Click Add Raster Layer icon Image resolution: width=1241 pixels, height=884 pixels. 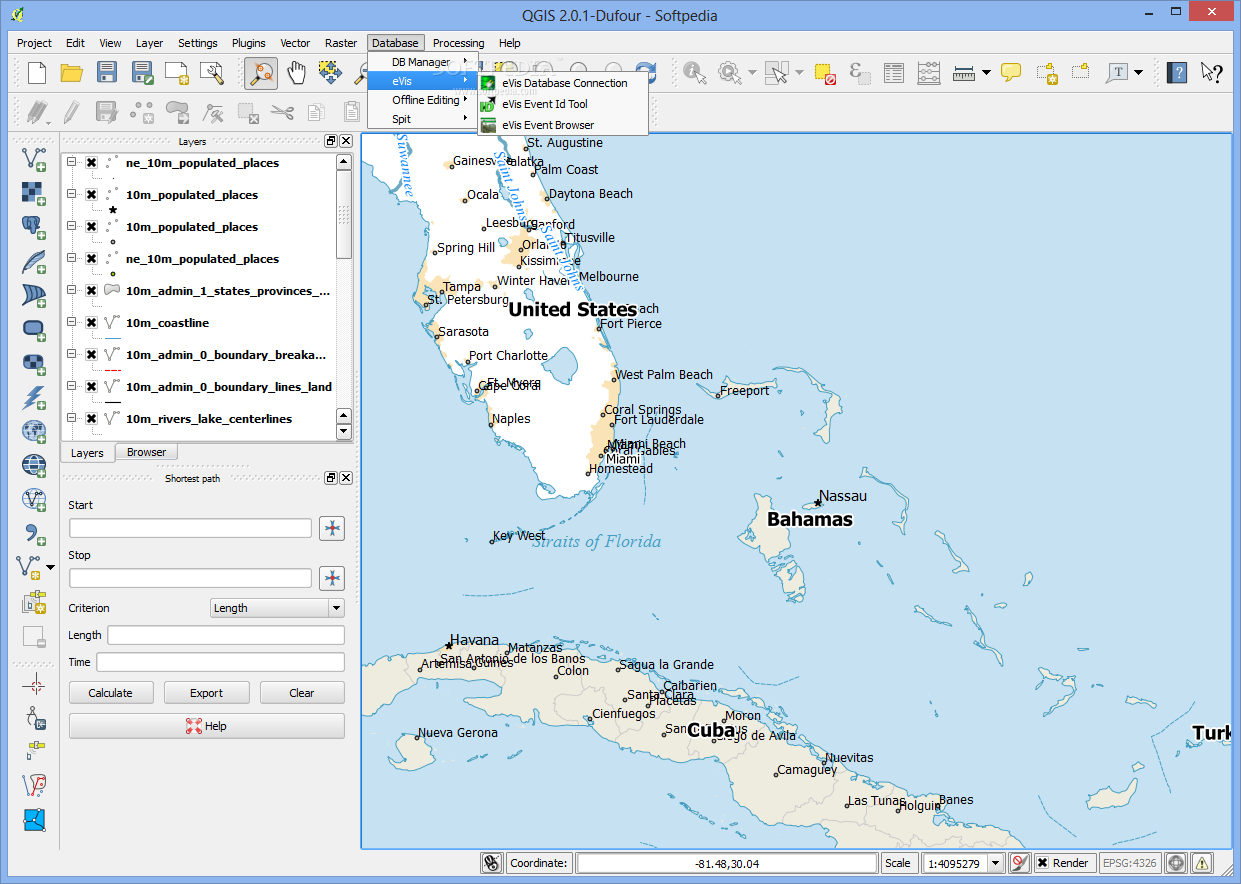click(34, 192)
